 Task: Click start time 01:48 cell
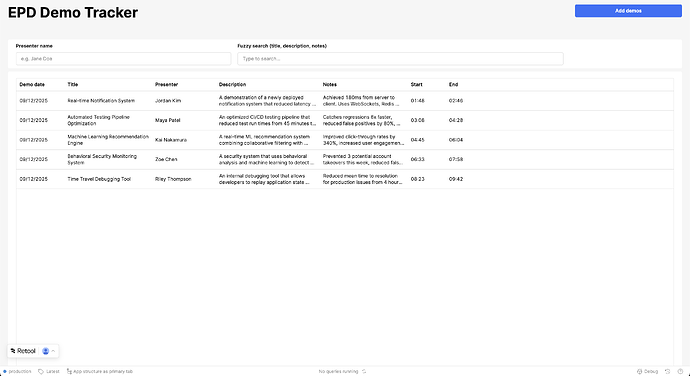[x=418, y=101]
